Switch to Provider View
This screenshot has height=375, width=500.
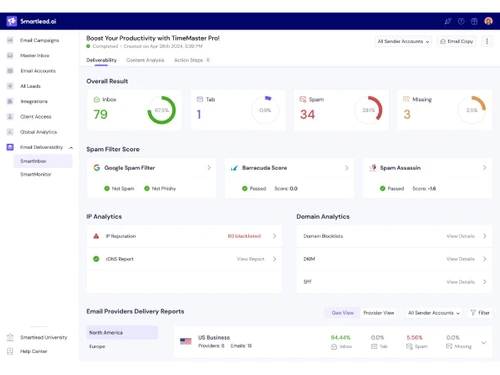[x=379, y=313]
